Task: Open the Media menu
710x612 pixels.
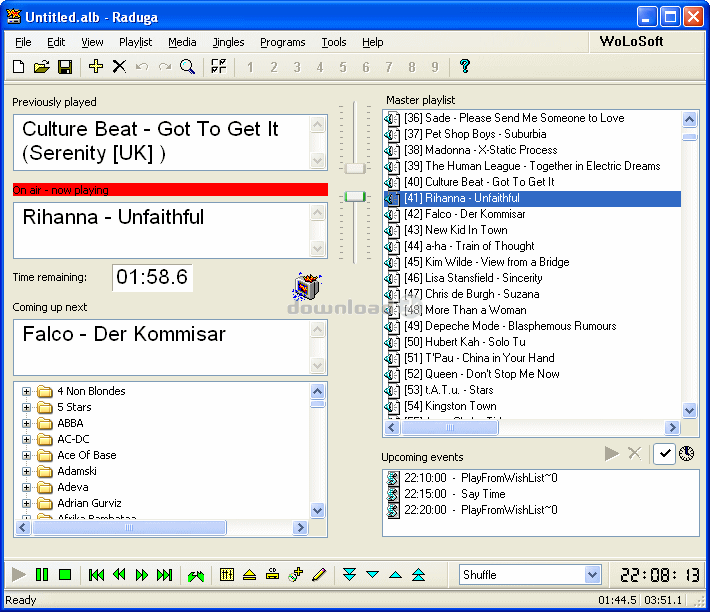Action: tap(182, 42)
